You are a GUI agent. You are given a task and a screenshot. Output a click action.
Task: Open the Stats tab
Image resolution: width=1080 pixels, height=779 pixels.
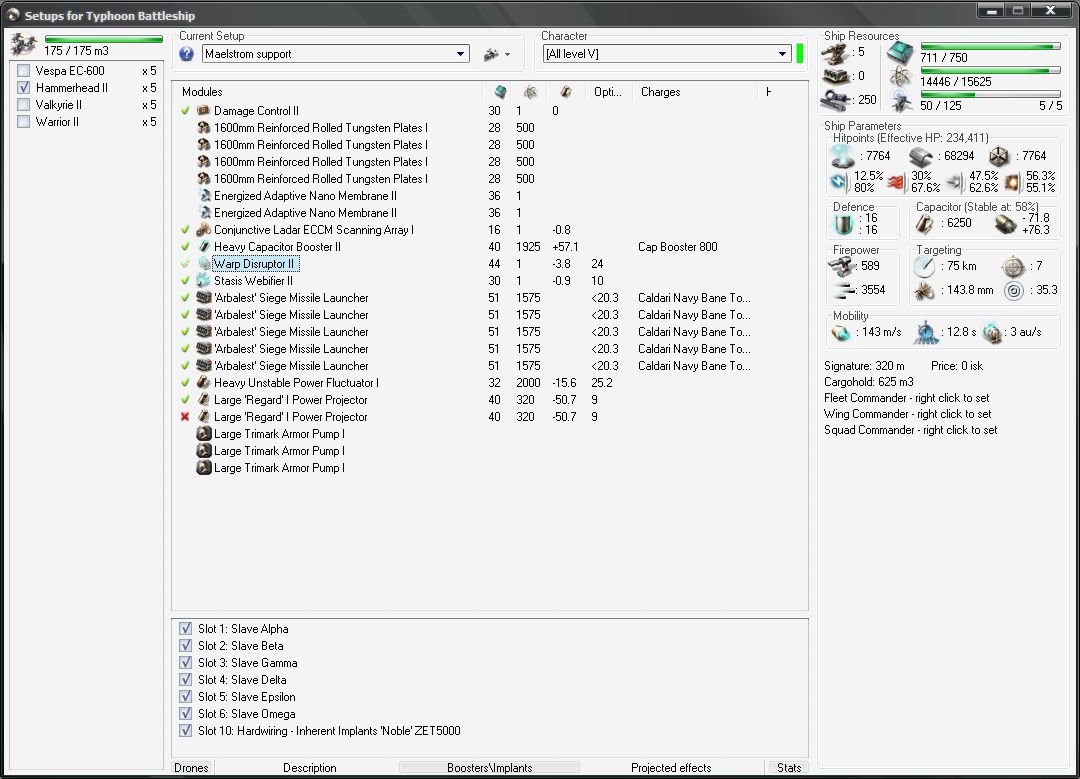coord(789,768)
